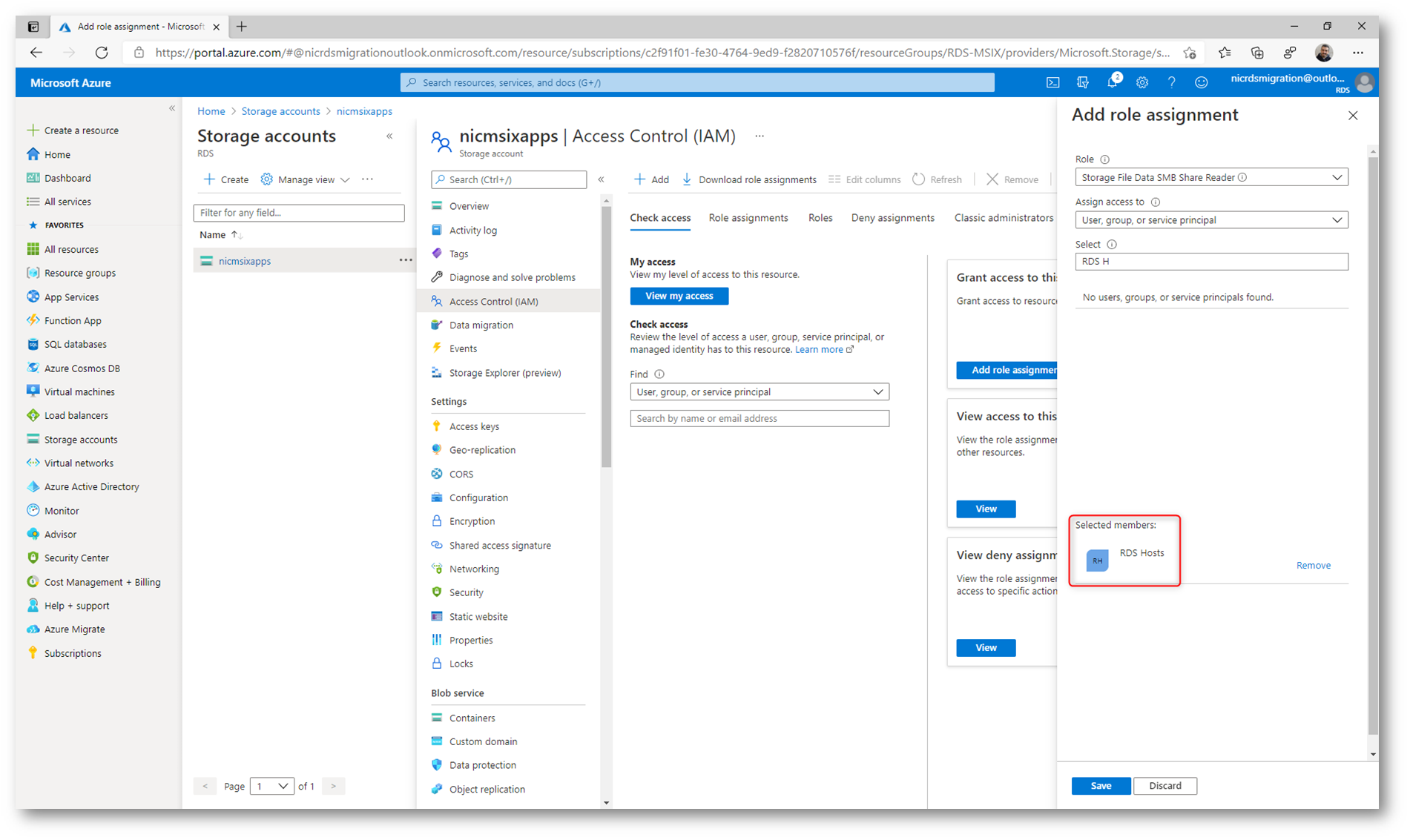Image resolution: width=1410 pixels, height=840 pixels.
Task: Open portal settings gear icon
Action: pos(1142,82)
